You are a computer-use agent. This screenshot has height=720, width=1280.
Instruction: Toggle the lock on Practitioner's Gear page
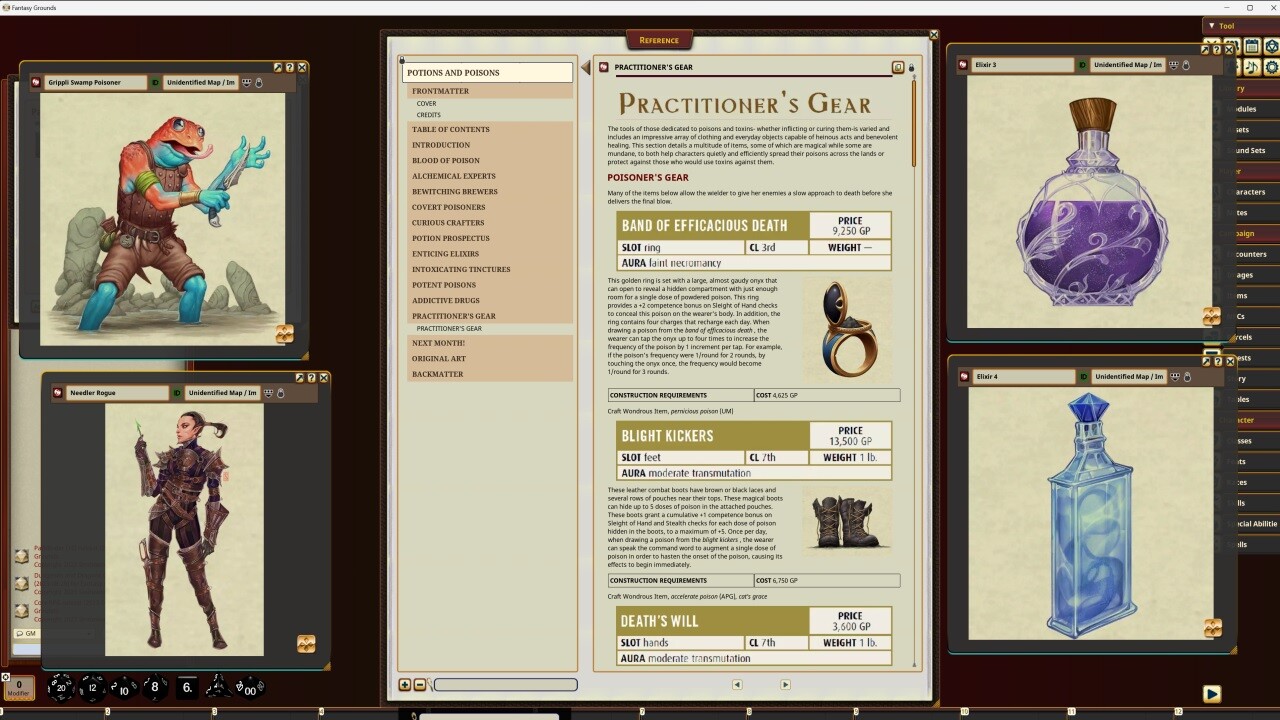(x=913, y=67)
